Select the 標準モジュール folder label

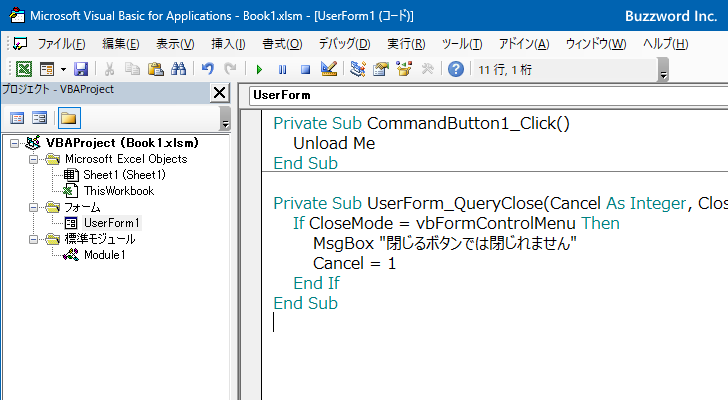point(100,239)
